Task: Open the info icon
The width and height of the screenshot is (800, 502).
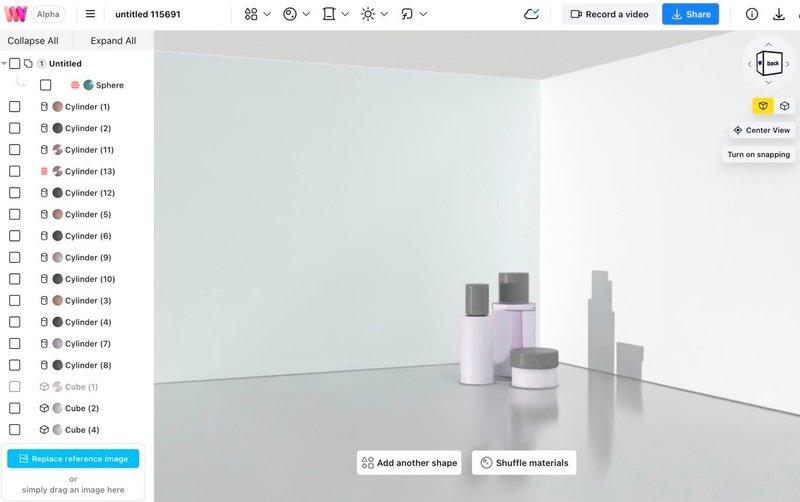Action: 752,14
